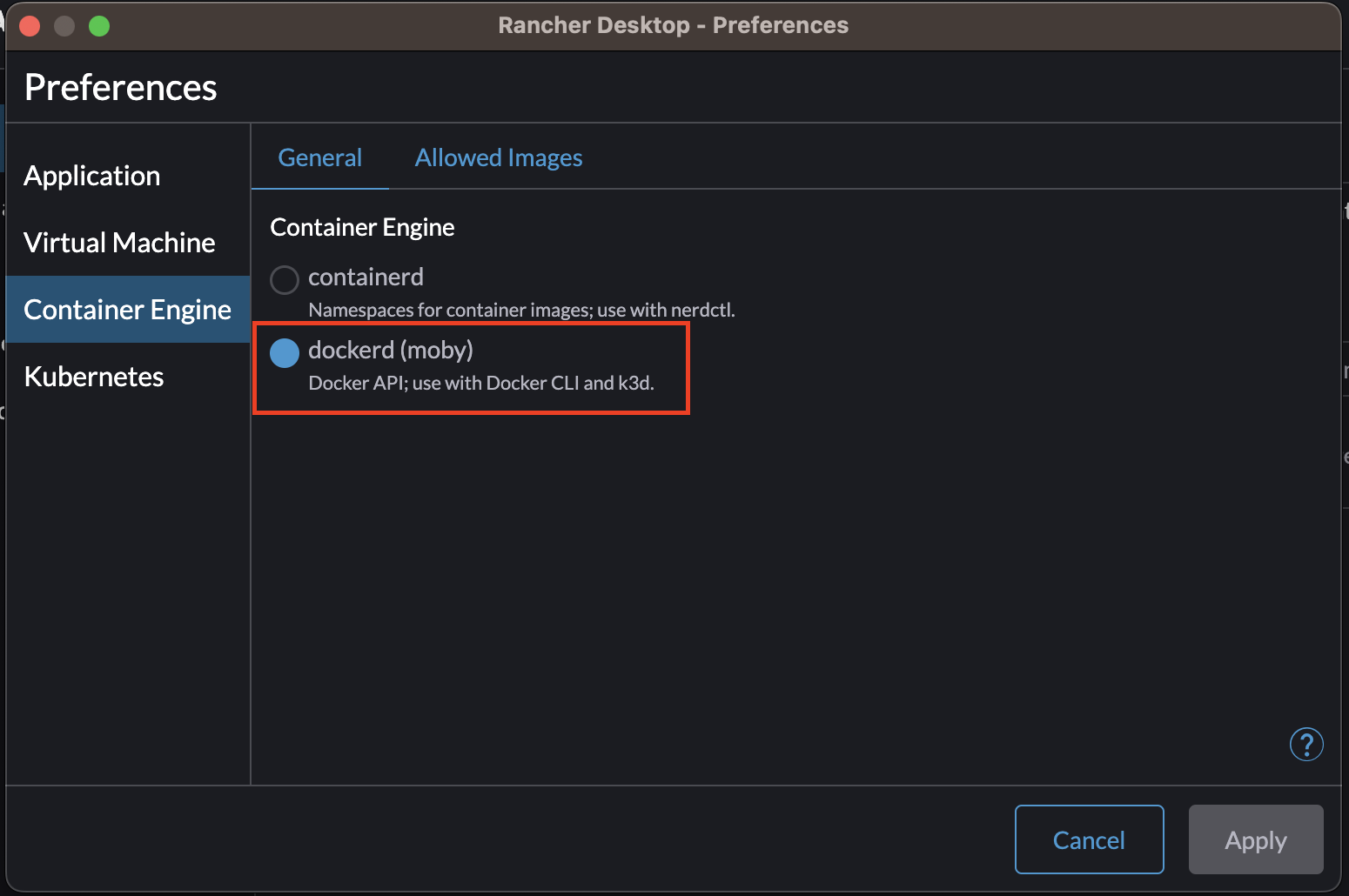Image resolution: width=1349 pixels, height=896 pixels.
Task: Click the 'Container Engine' section heading
Action: [362, 227]
